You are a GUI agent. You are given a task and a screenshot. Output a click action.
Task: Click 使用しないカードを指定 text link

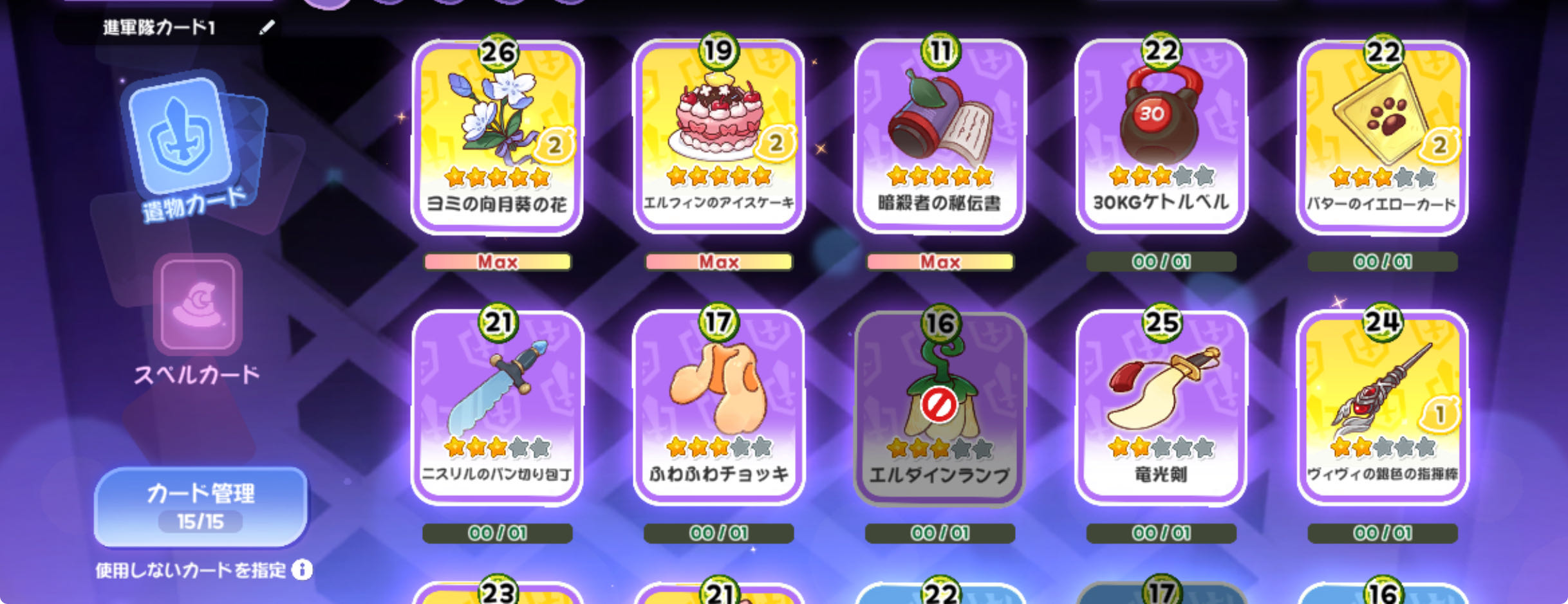pyautogui.click(x=191, y=571)
